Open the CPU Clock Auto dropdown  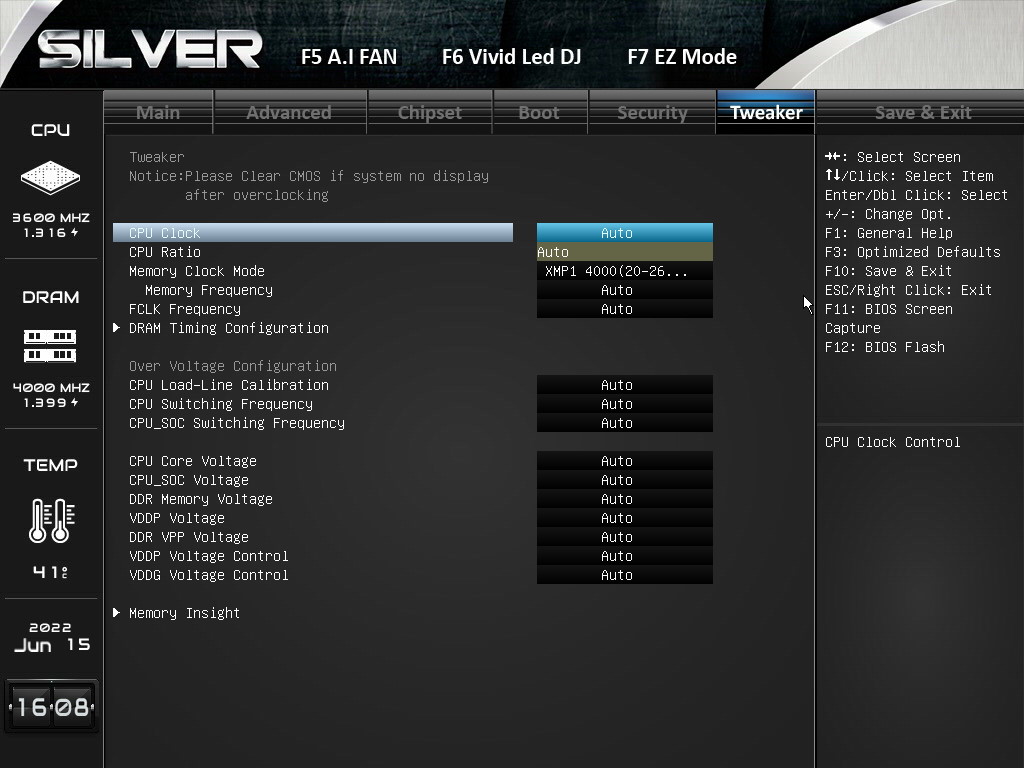pyautogui.click(x=624, y=233)
